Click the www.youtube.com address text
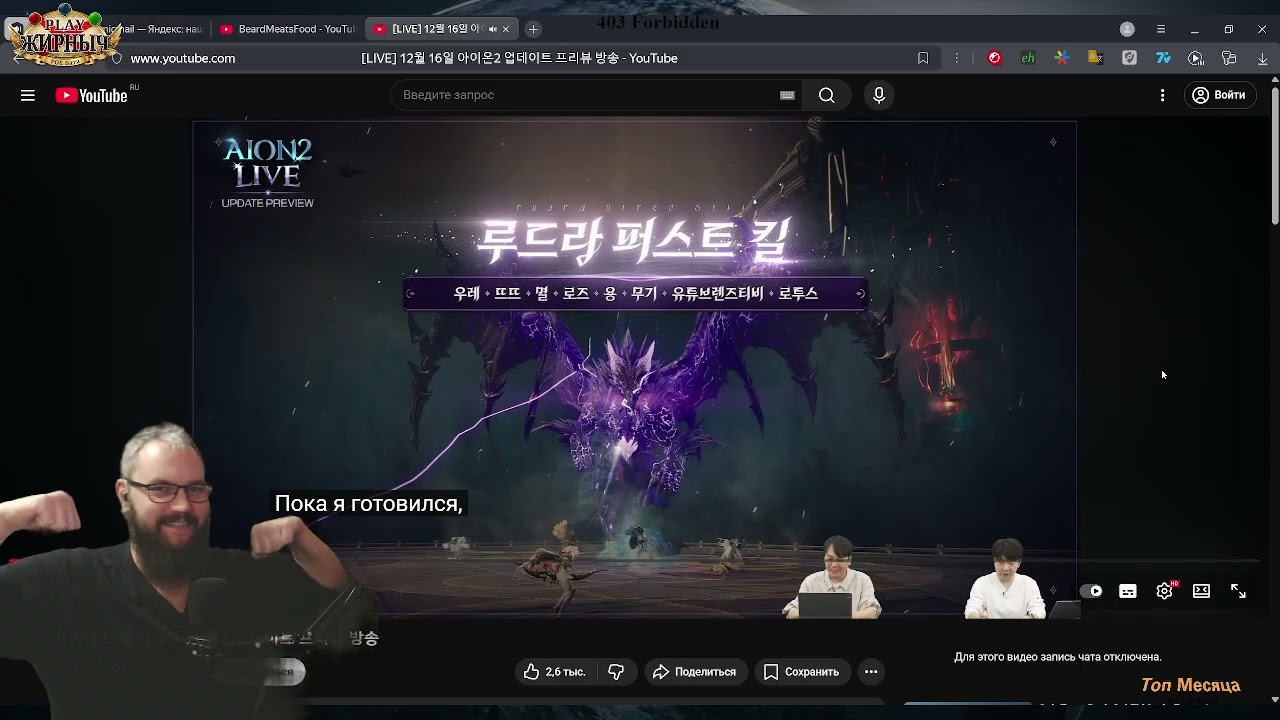 coord(183,58)
